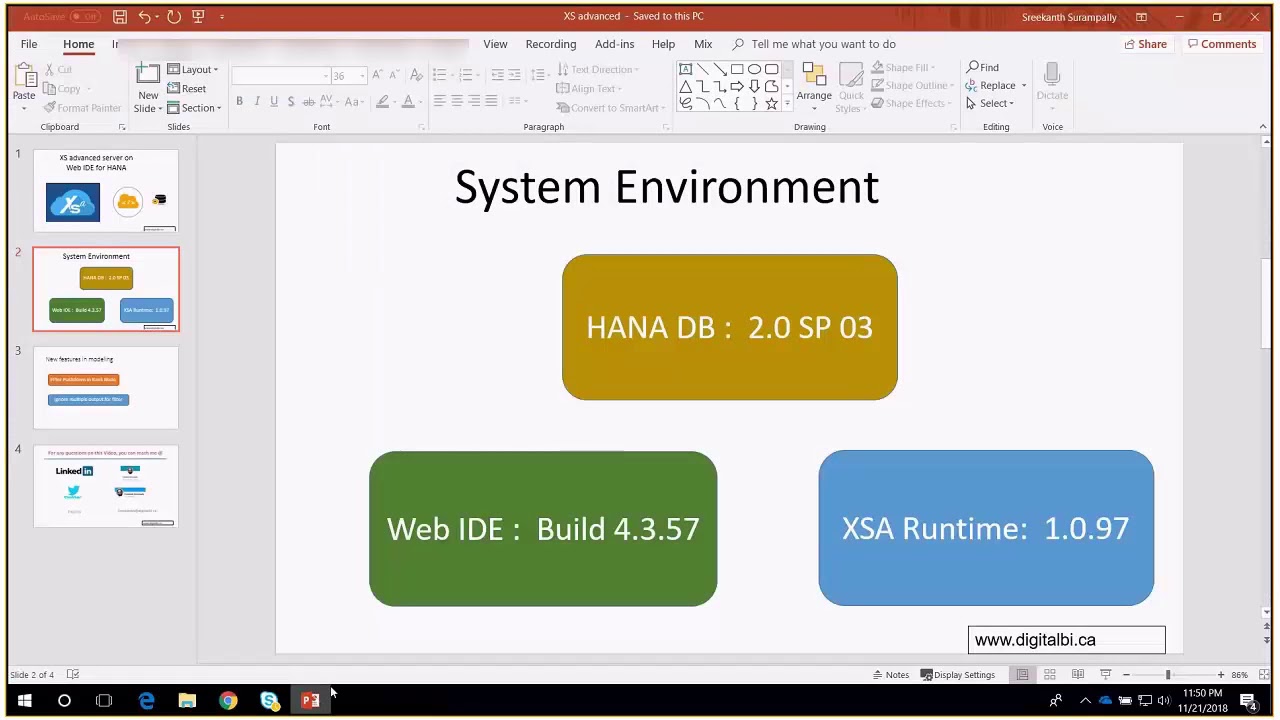Select the Rectangle shape

737,70
